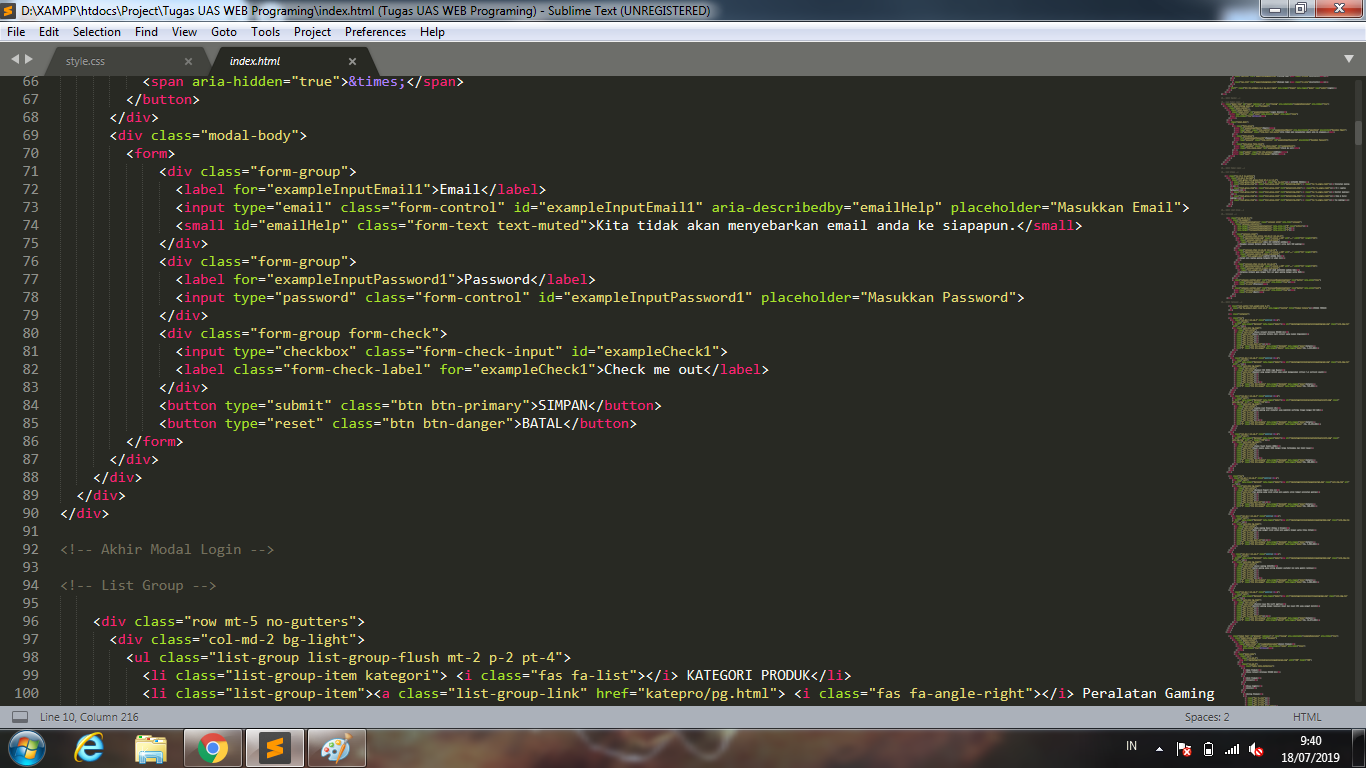Launch the paint palette image editor from taskbar
This screenshot has width=1366, height=768.
click(x=336, y=747)
